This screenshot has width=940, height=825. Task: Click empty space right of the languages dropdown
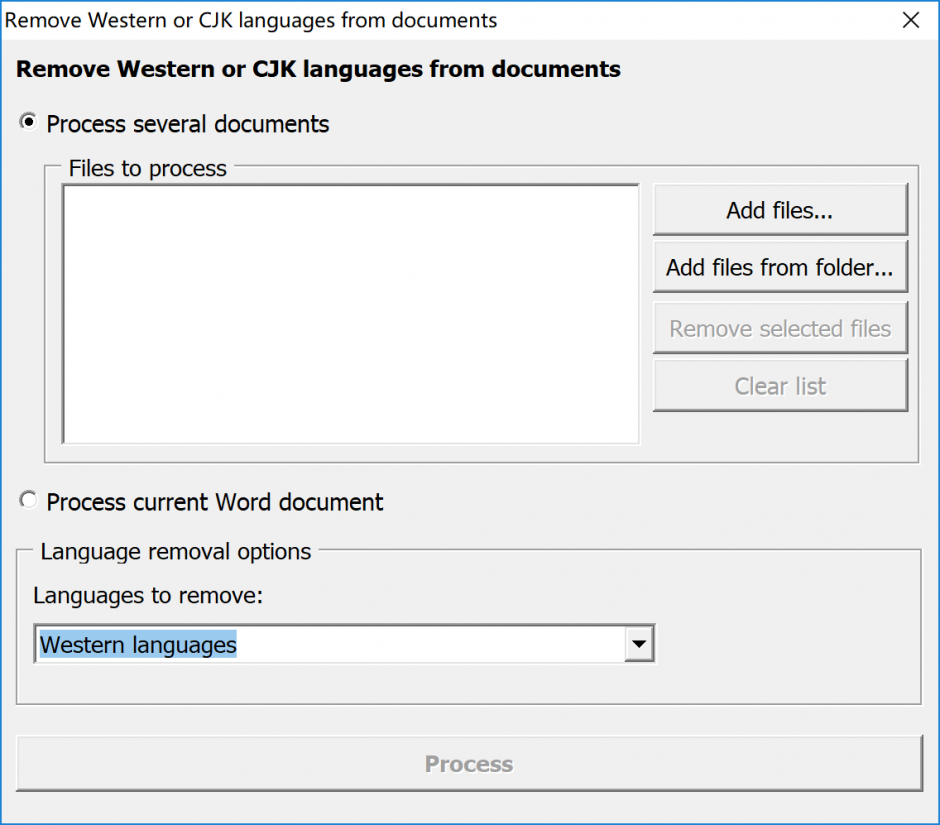click(785, 646)
